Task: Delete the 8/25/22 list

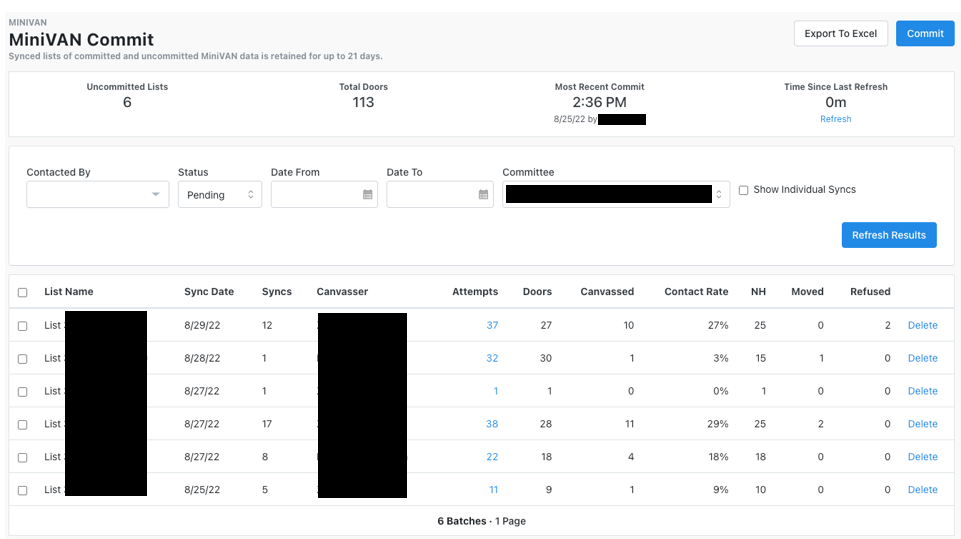Action: click(922, 489)
